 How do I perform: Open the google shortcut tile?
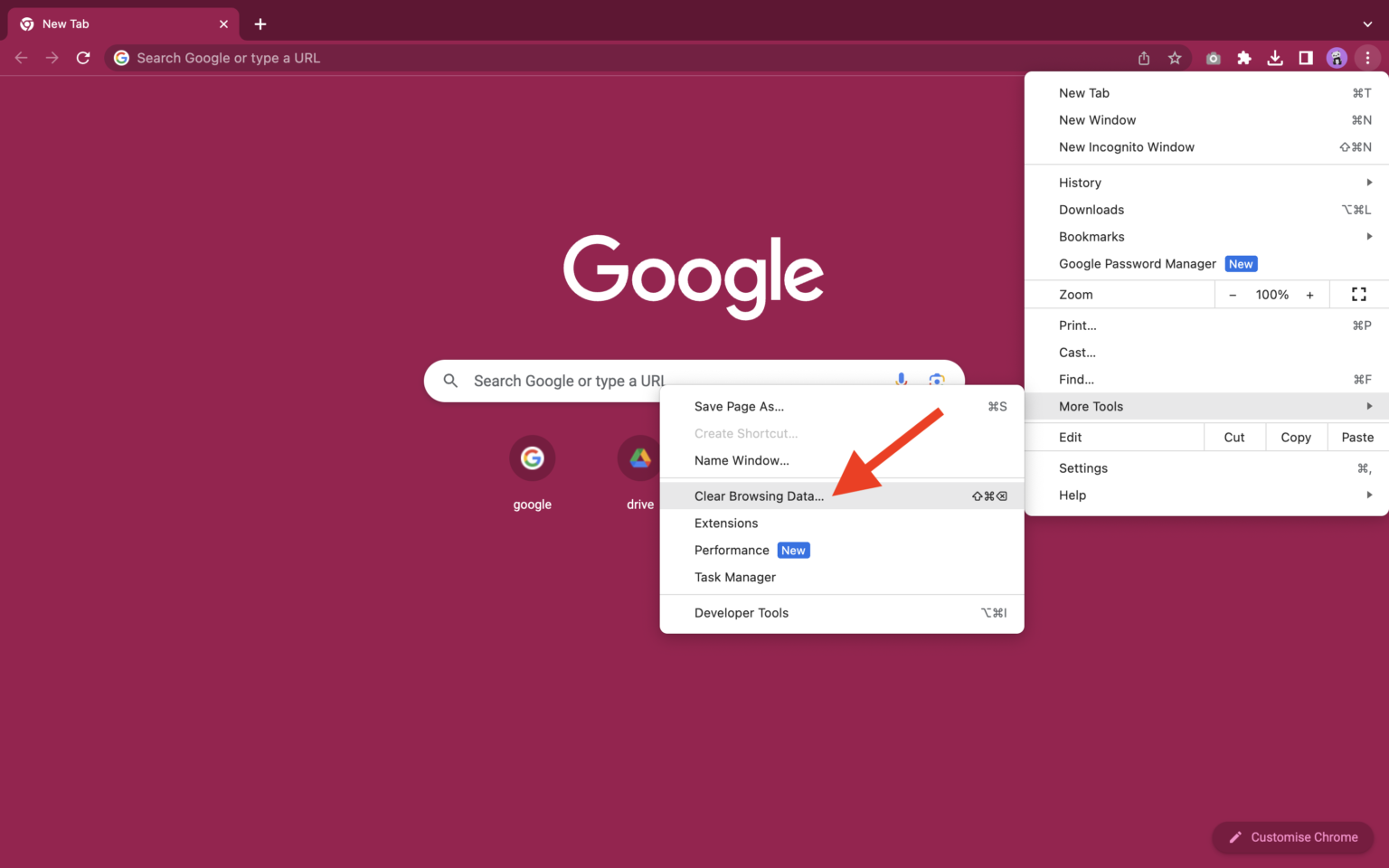pos(532,459)
